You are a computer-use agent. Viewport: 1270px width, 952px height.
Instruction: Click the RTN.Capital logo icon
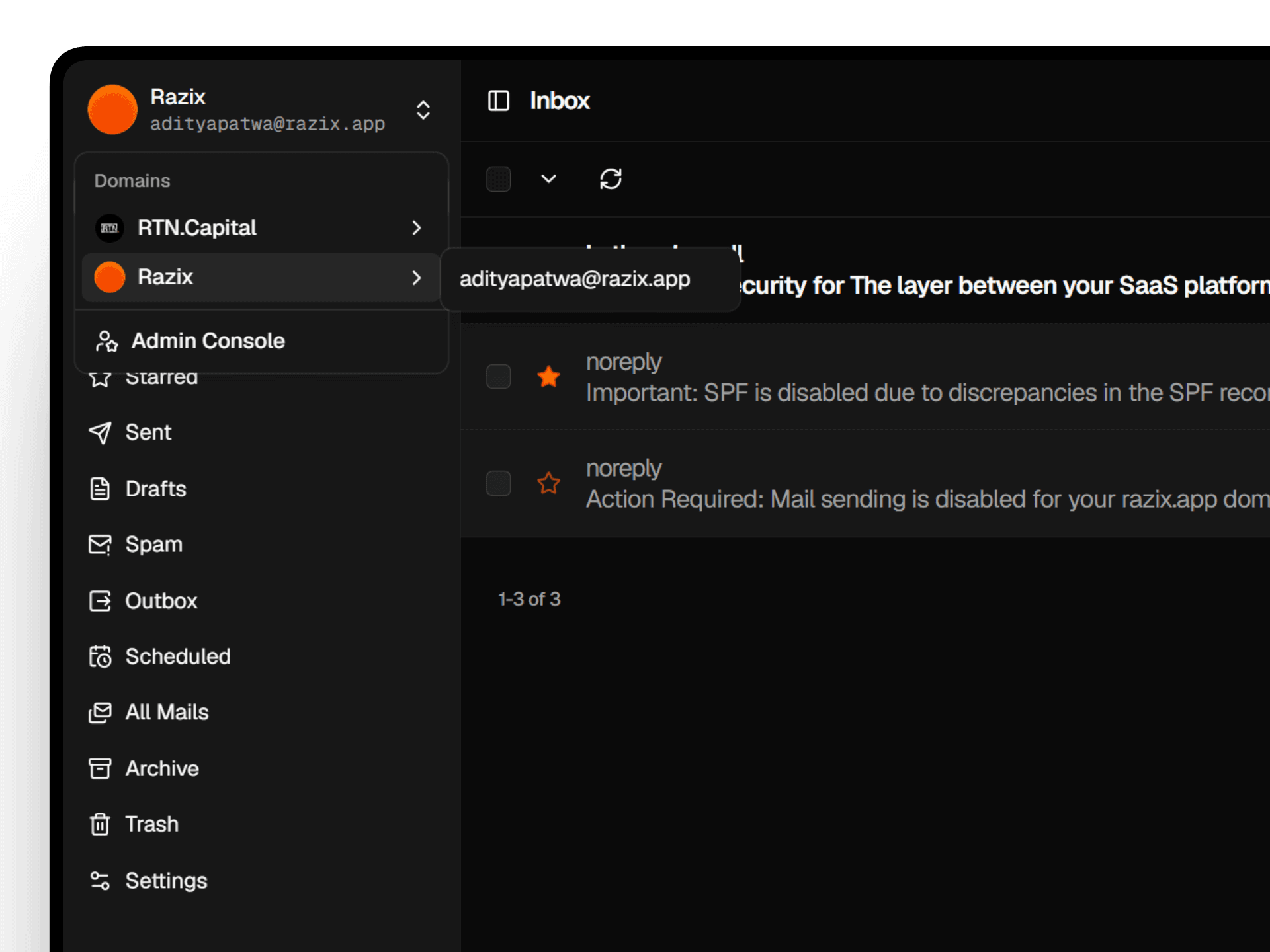click(110, 228)
